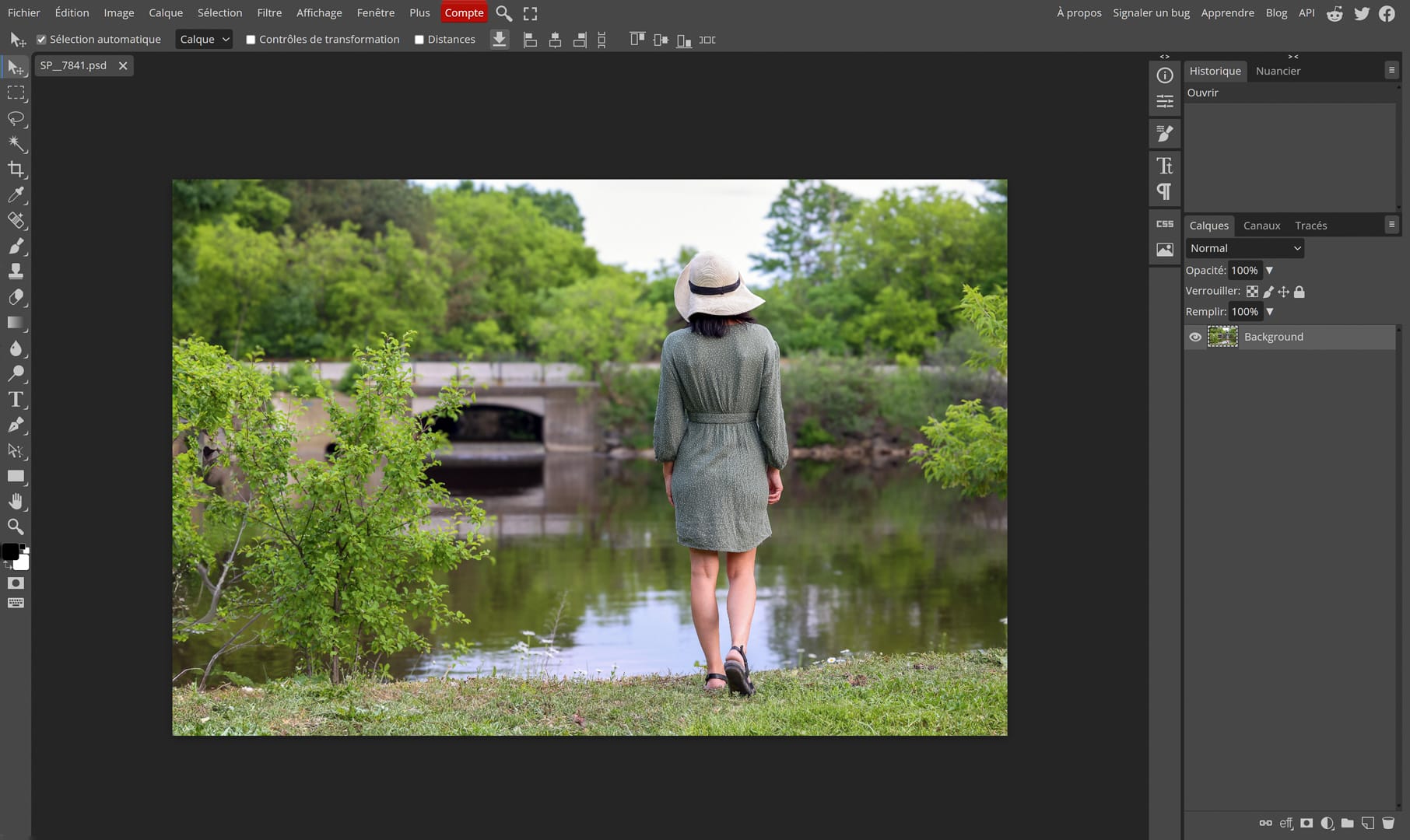Image resolution: width=1410 pixels, height=840 pixels.
Task: Expand the Opacité slider arrow
Action: pyautogui.click(x=1269, y=271)
